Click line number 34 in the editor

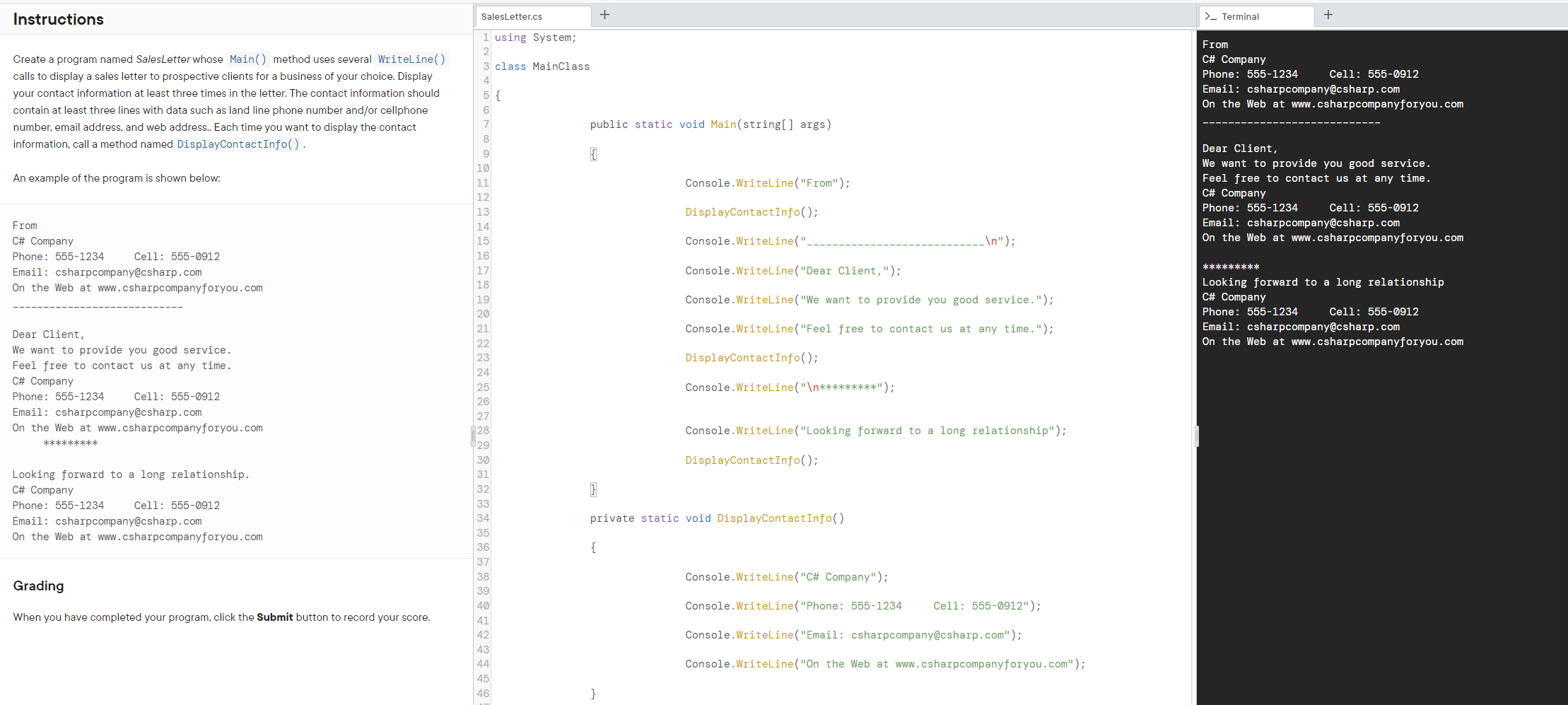tap(483, 518)
